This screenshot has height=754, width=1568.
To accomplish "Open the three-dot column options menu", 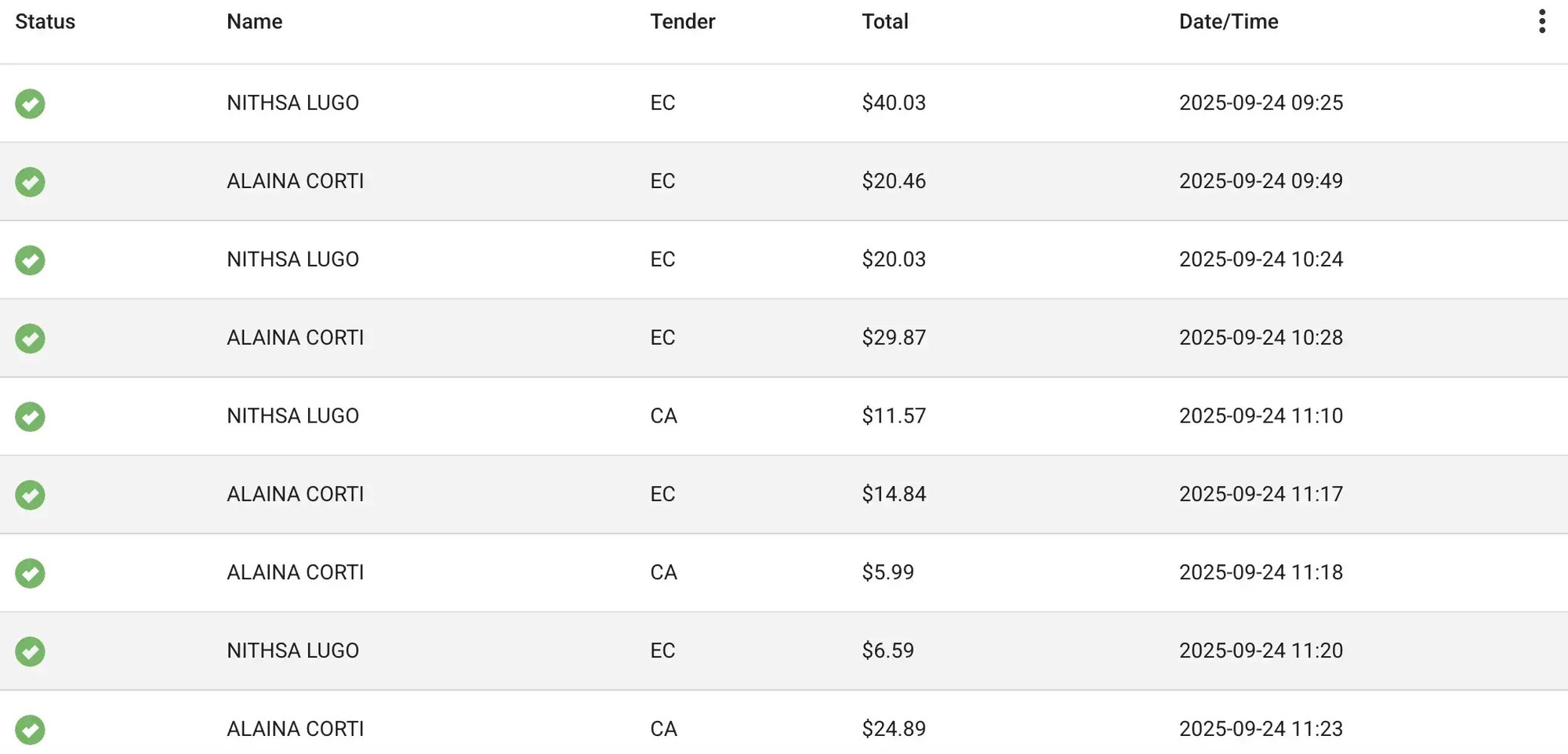I will (x=1541, y=21).
